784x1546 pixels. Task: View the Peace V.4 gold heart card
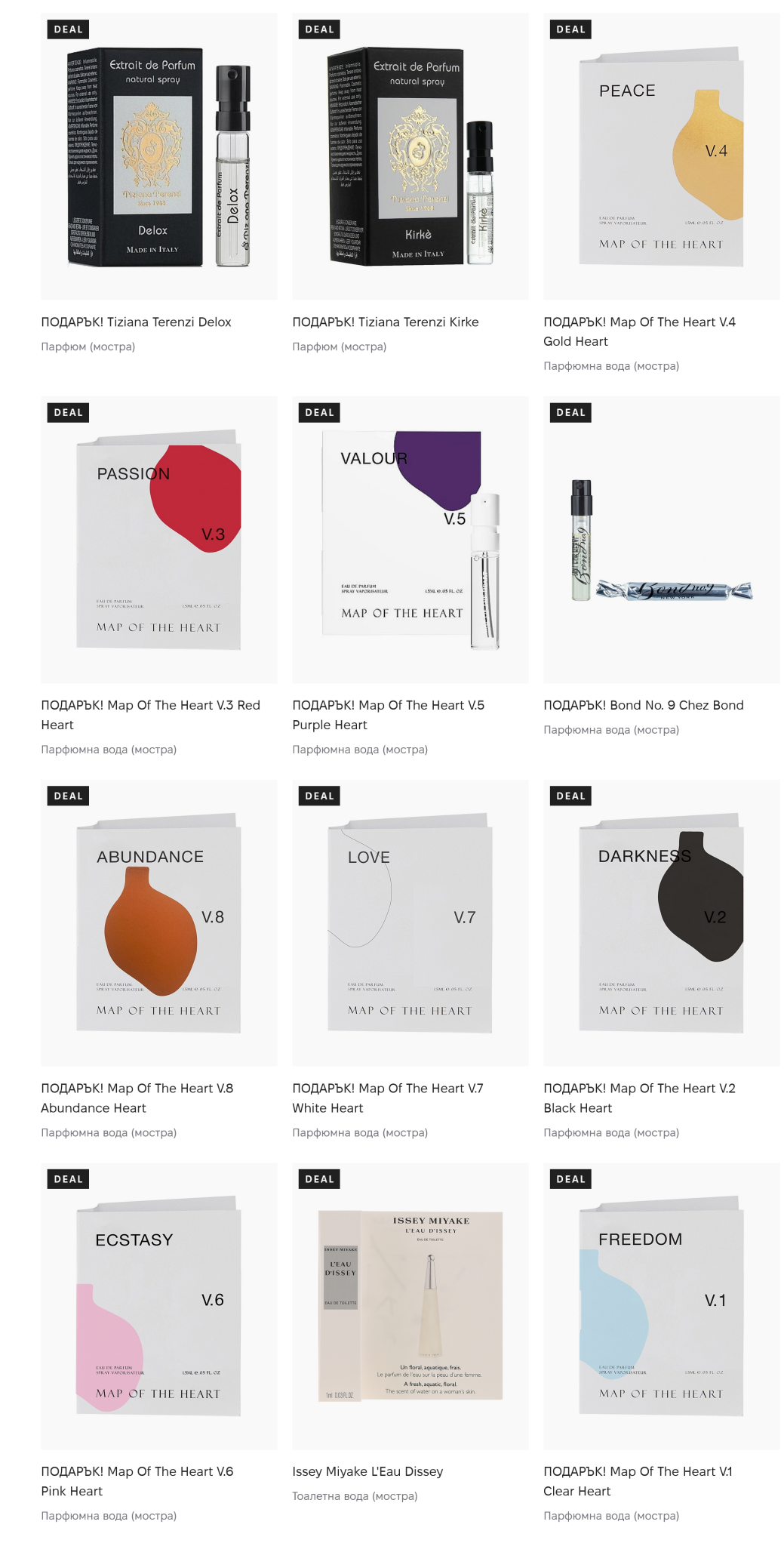click(661, 159)
